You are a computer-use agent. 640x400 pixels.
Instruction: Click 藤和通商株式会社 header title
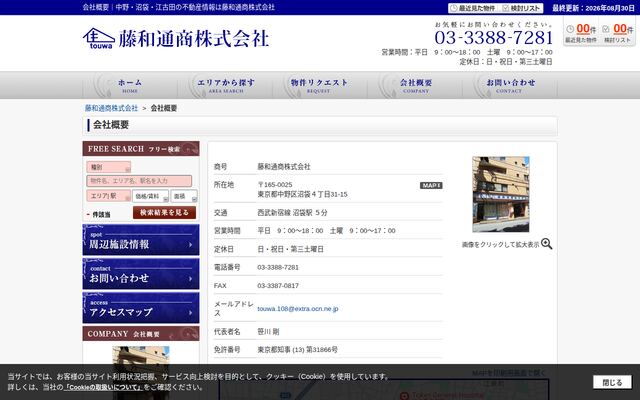(x=194, y=39)
